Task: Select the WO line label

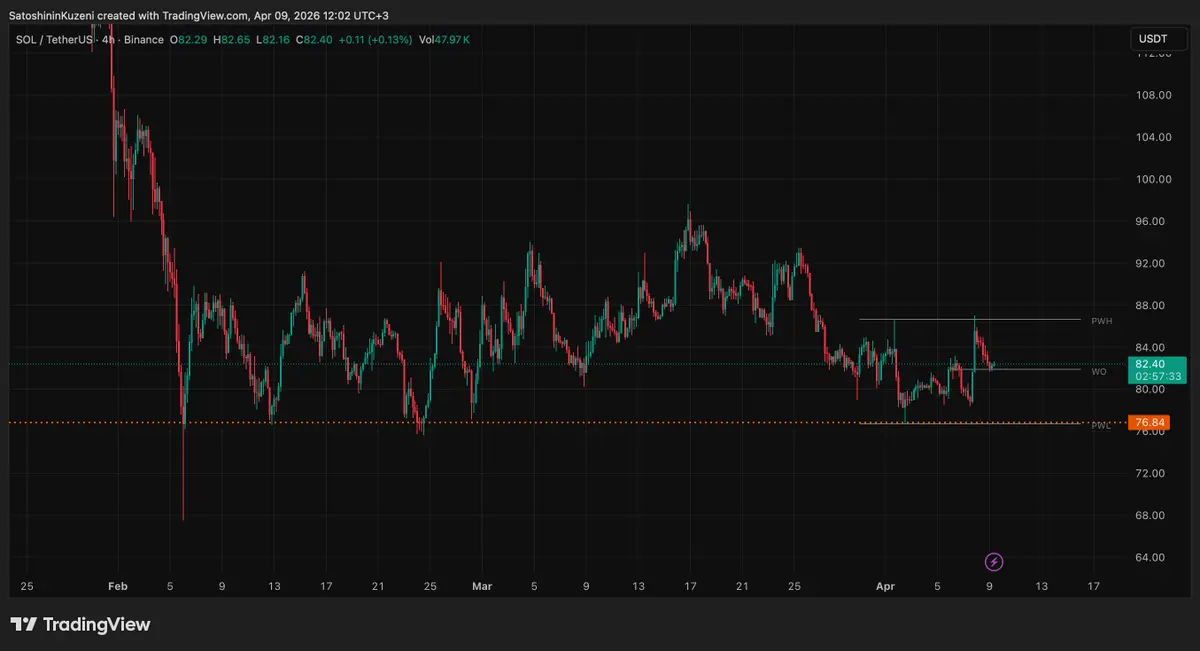Action: point(1099,371)
